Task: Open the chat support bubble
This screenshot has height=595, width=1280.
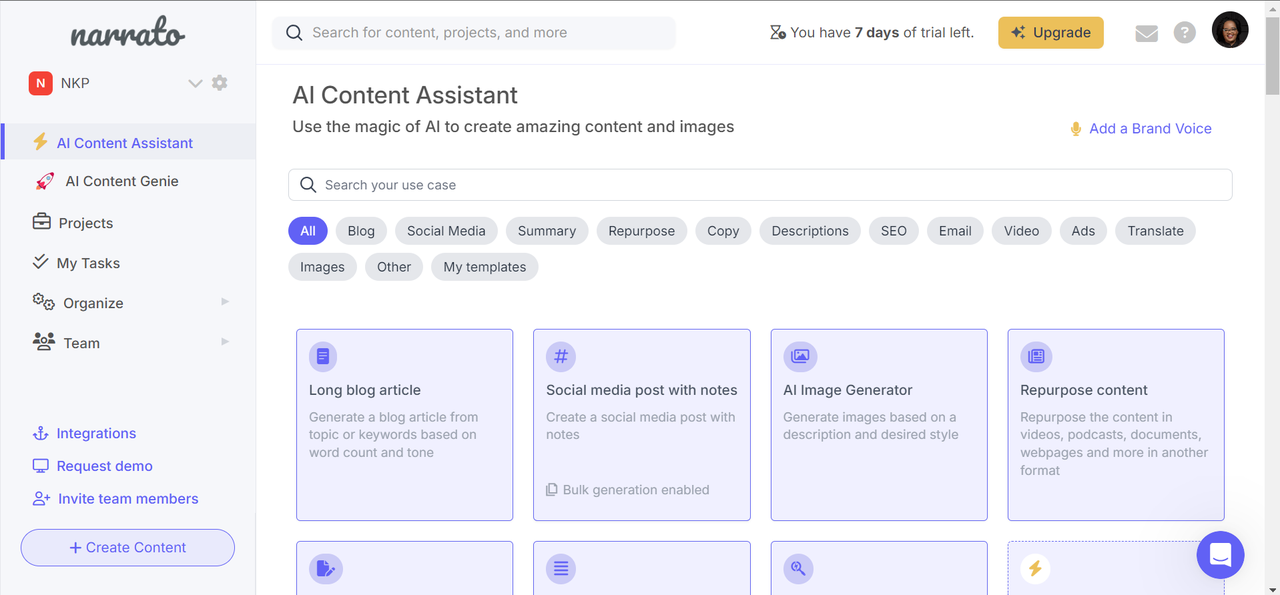Action: click(1220, 555)
